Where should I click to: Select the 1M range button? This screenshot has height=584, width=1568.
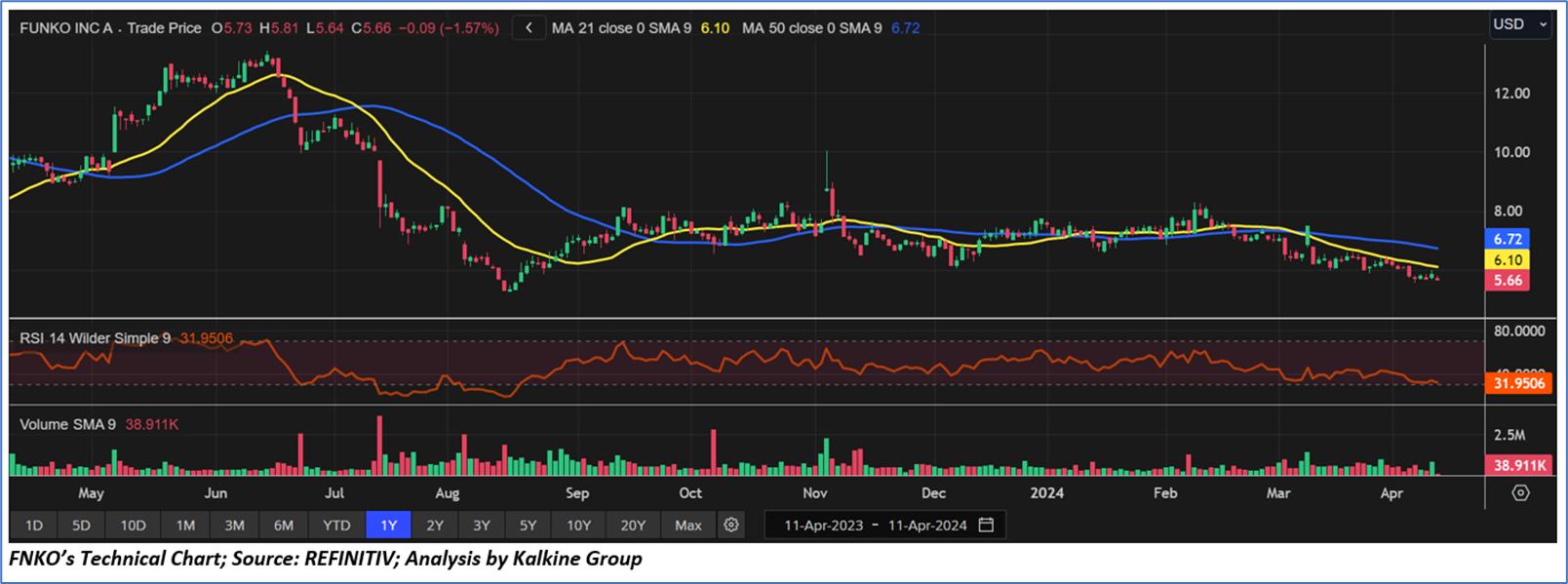[185, 526]
